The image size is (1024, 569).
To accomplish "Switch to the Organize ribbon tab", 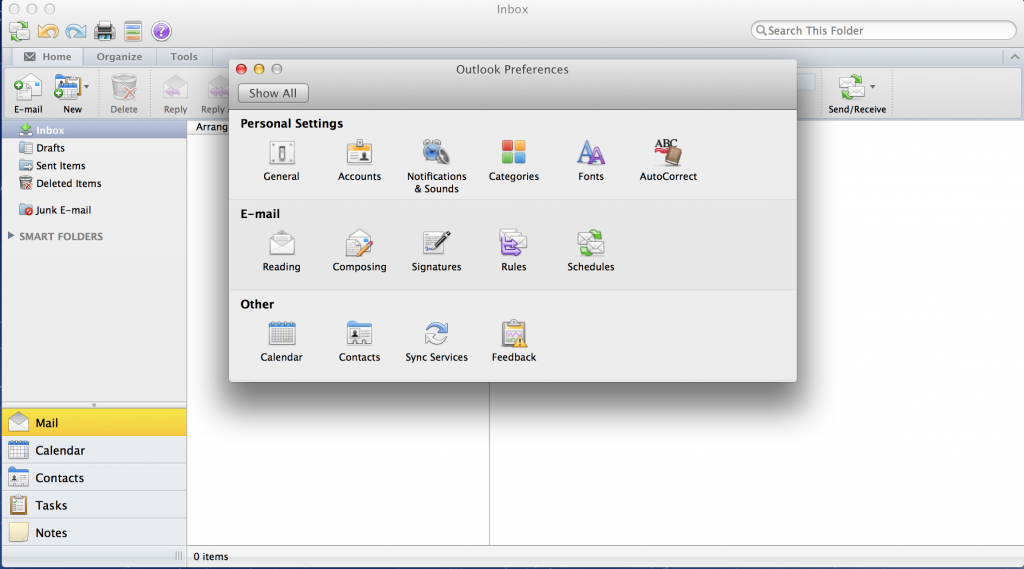I will tap(120, 57).
